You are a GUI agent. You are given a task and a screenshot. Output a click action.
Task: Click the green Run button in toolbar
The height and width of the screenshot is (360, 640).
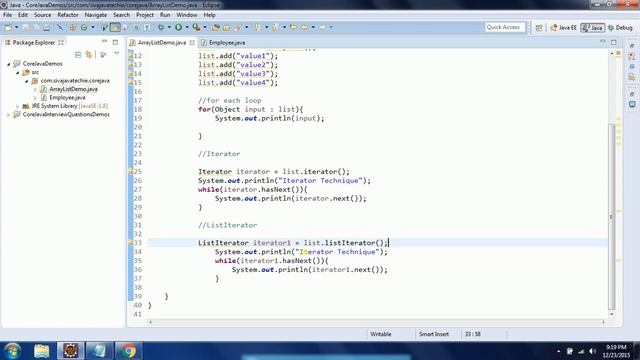pyautogui.click(x=178, y=27)
